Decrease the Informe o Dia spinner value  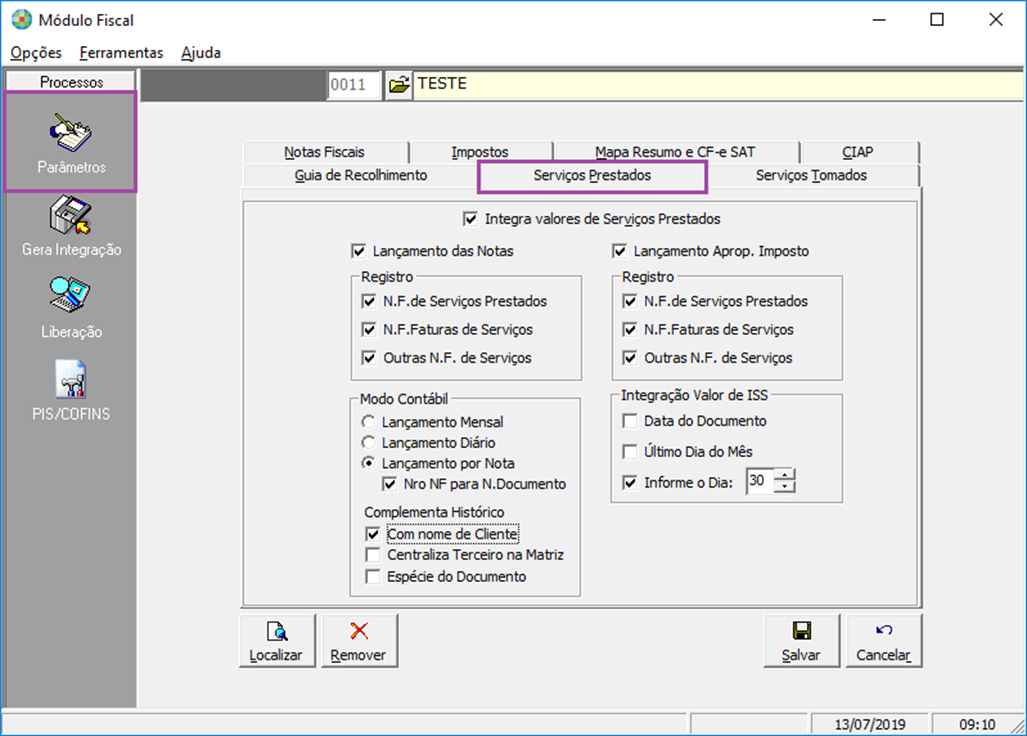784,487
